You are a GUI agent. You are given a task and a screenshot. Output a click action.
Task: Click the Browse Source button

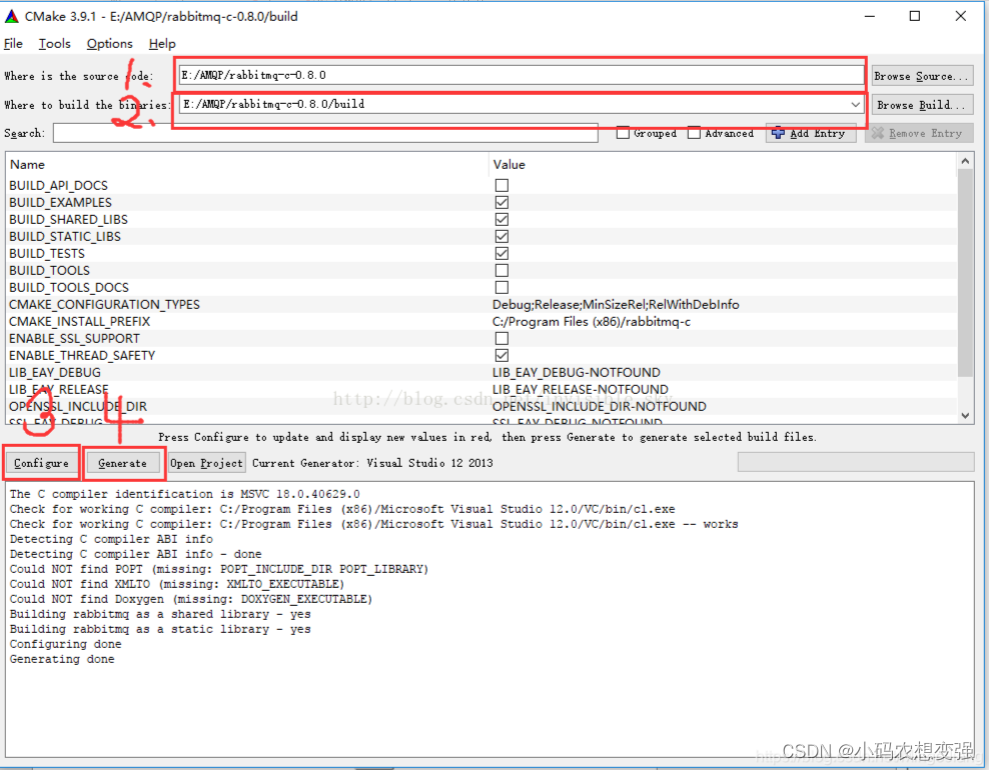(922, 76)
